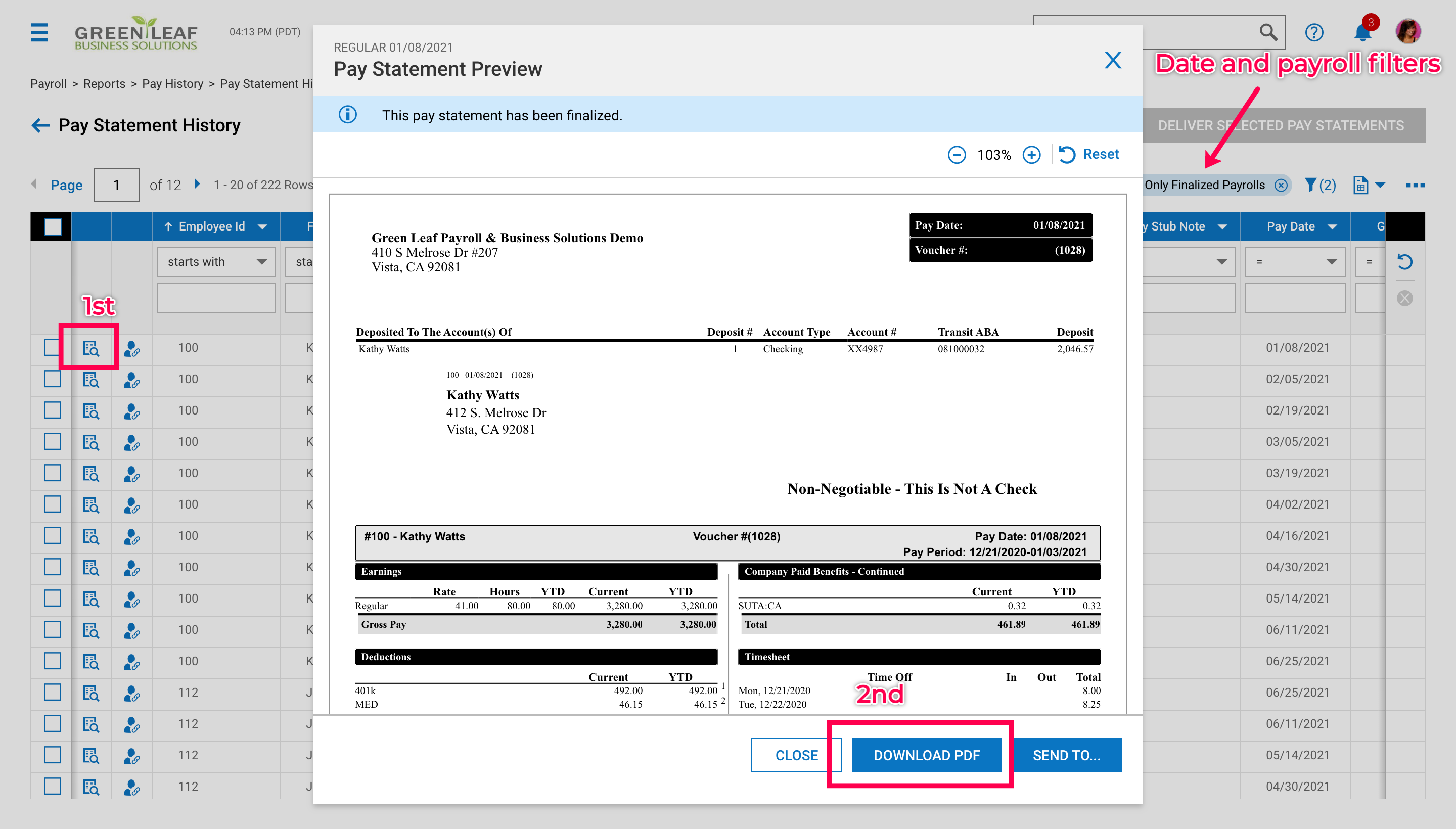Toggle the select-all checkbox in the header

point(53,226)
